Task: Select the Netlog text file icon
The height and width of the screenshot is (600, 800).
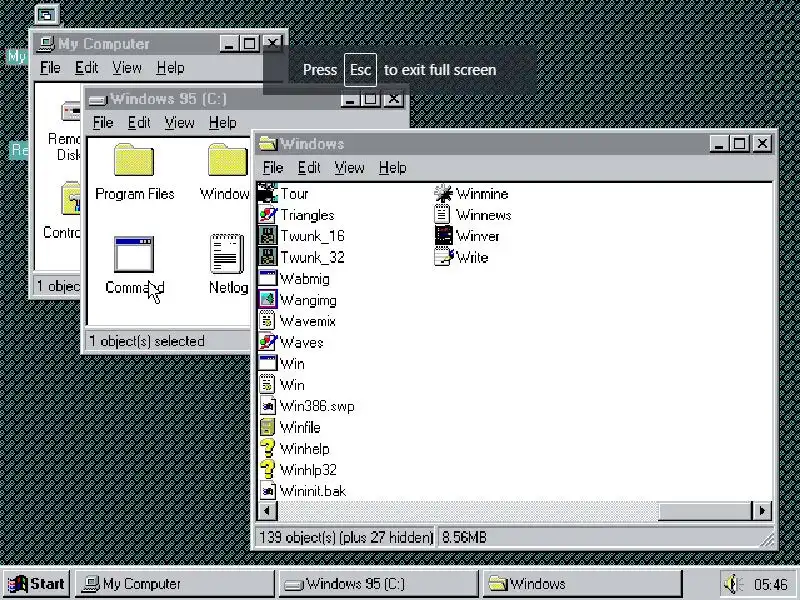Action: (227, 254)
